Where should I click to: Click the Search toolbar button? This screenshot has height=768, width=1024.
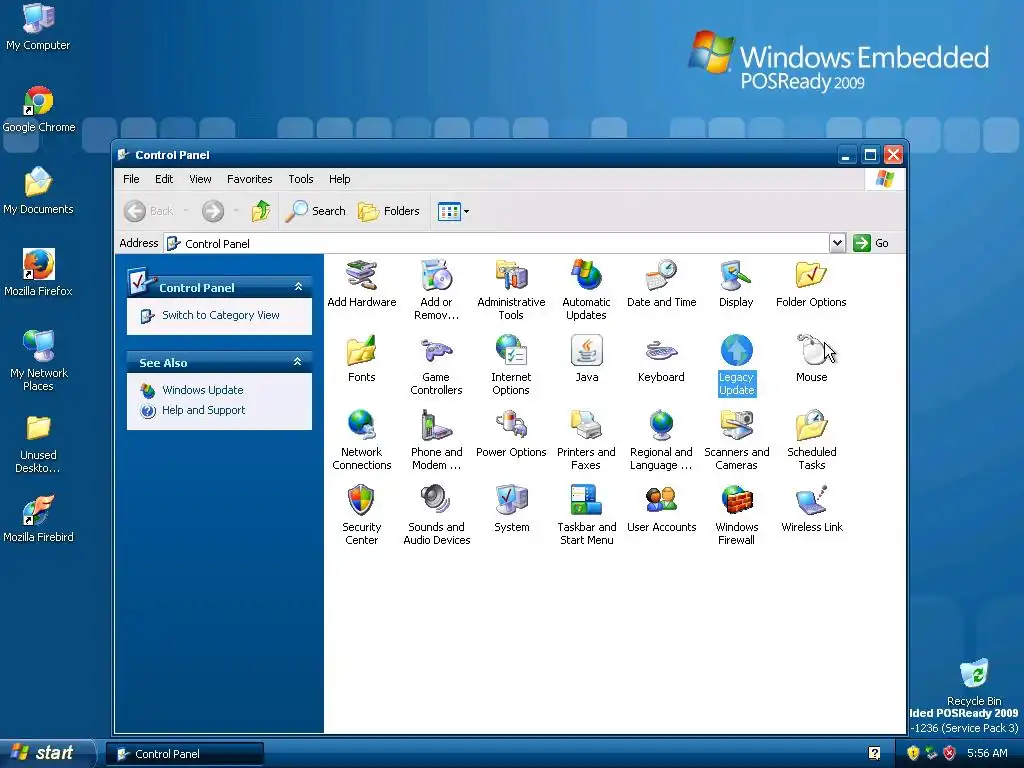[317, 211]
